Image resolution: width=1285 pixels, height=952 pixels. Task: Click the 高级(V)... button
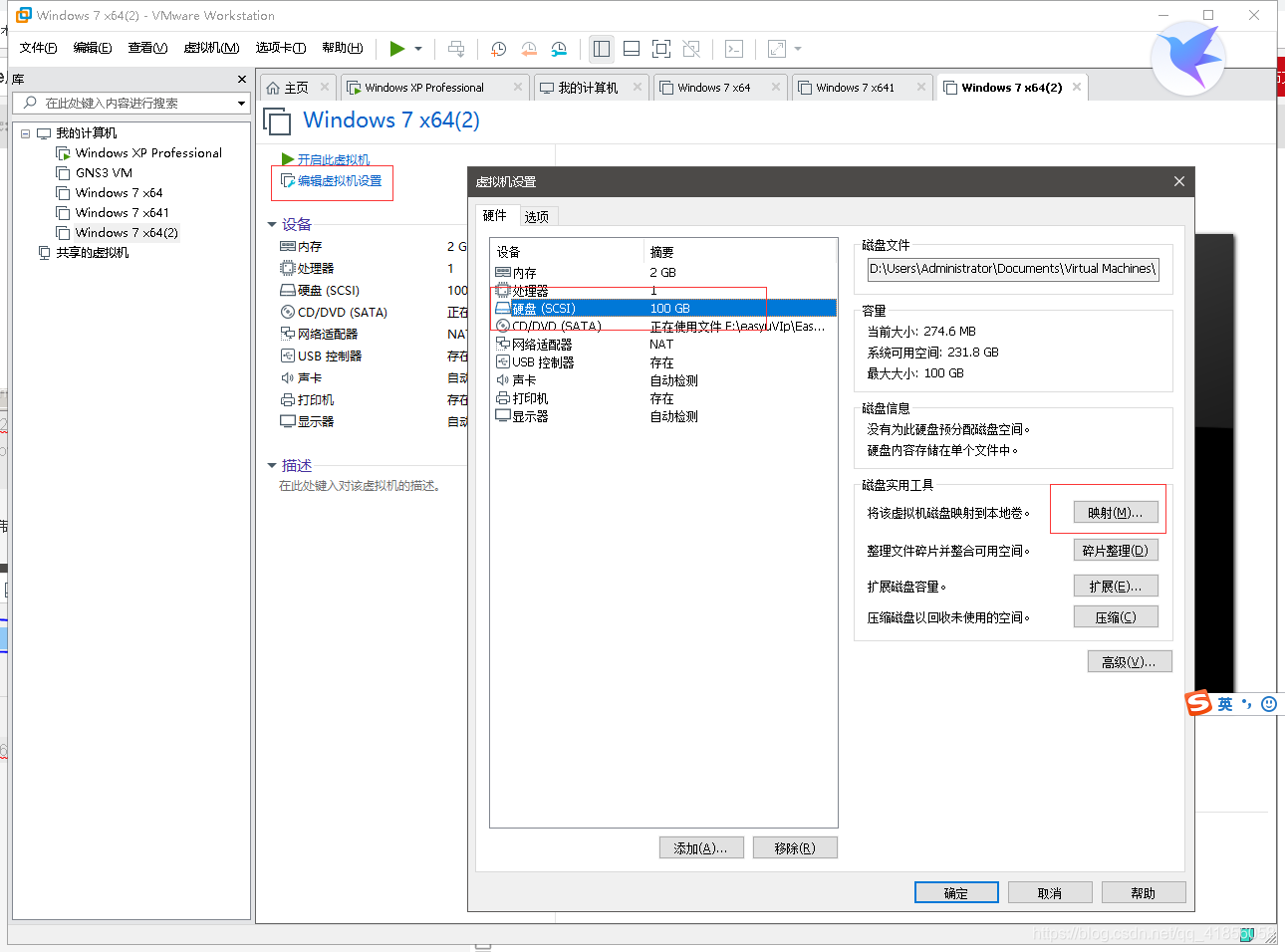(x=1130, y=662)
